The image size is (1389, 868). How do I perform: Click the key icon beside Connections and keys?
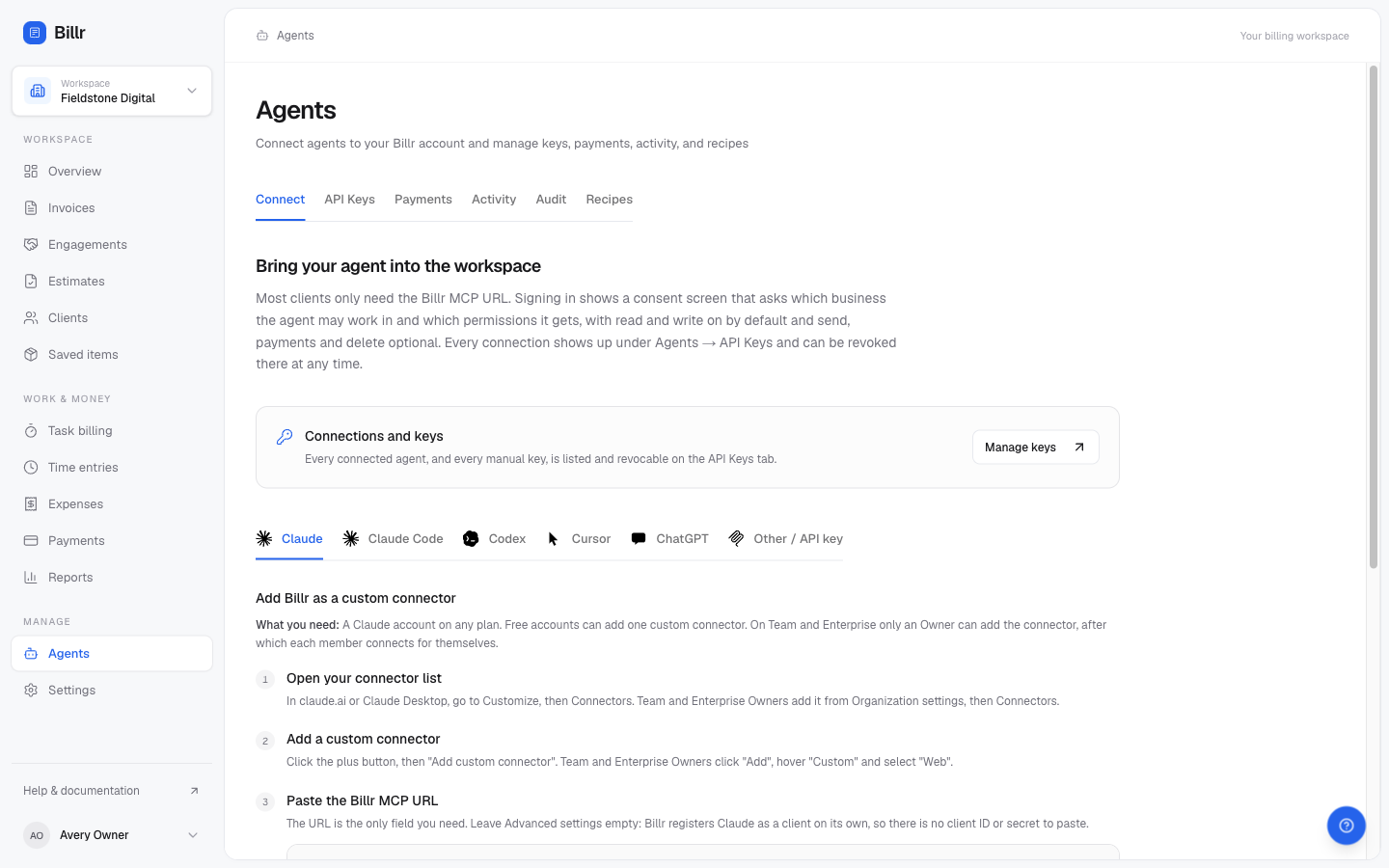[x=285, y=437]
